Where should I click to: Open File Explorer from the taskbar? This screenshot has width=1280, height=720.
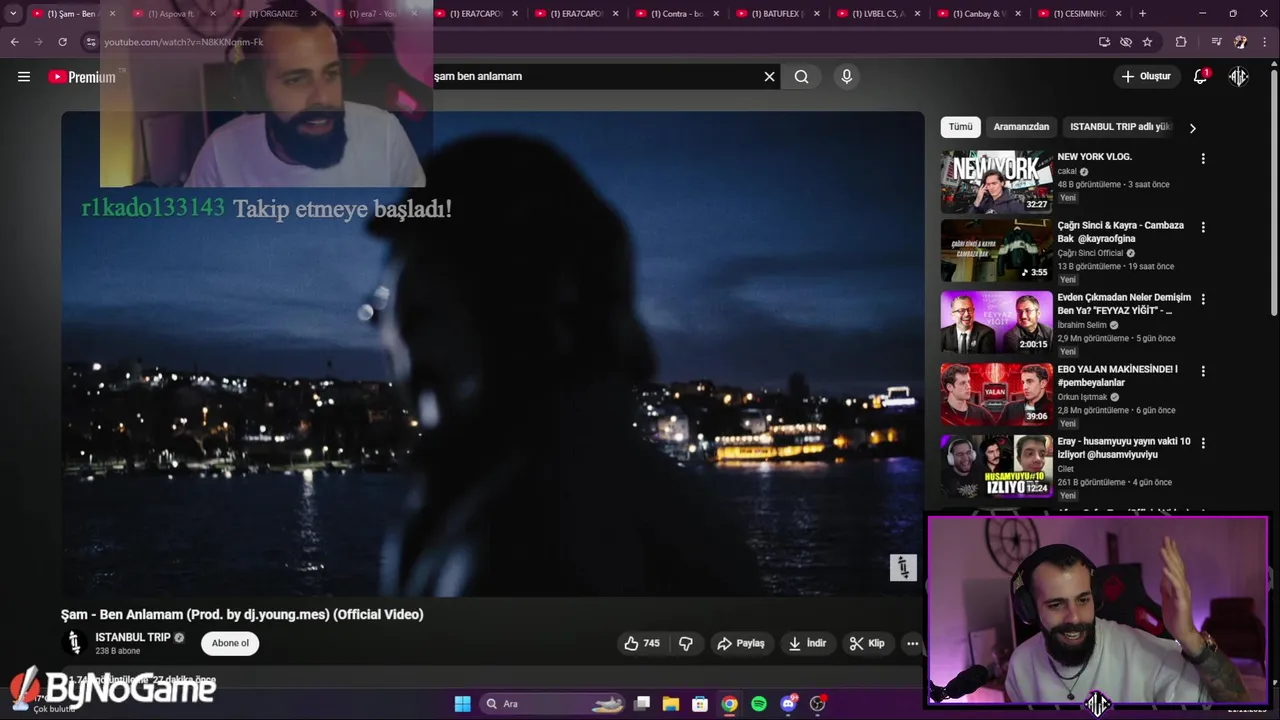pyautogui.click(x=671, y=704)
